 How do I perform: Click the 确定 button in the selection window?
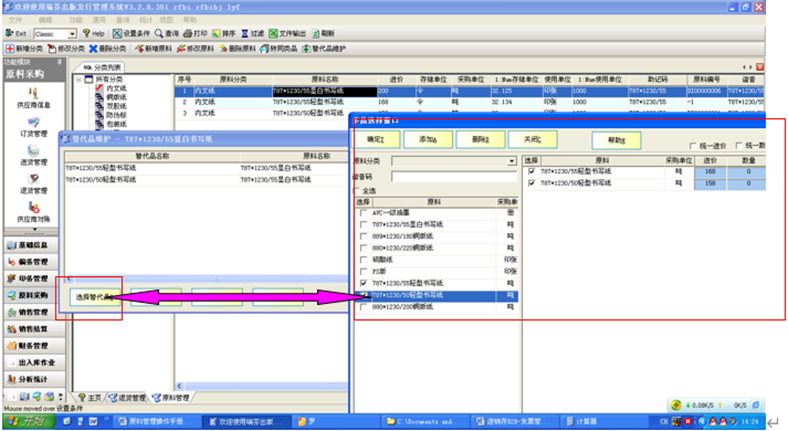376,139
